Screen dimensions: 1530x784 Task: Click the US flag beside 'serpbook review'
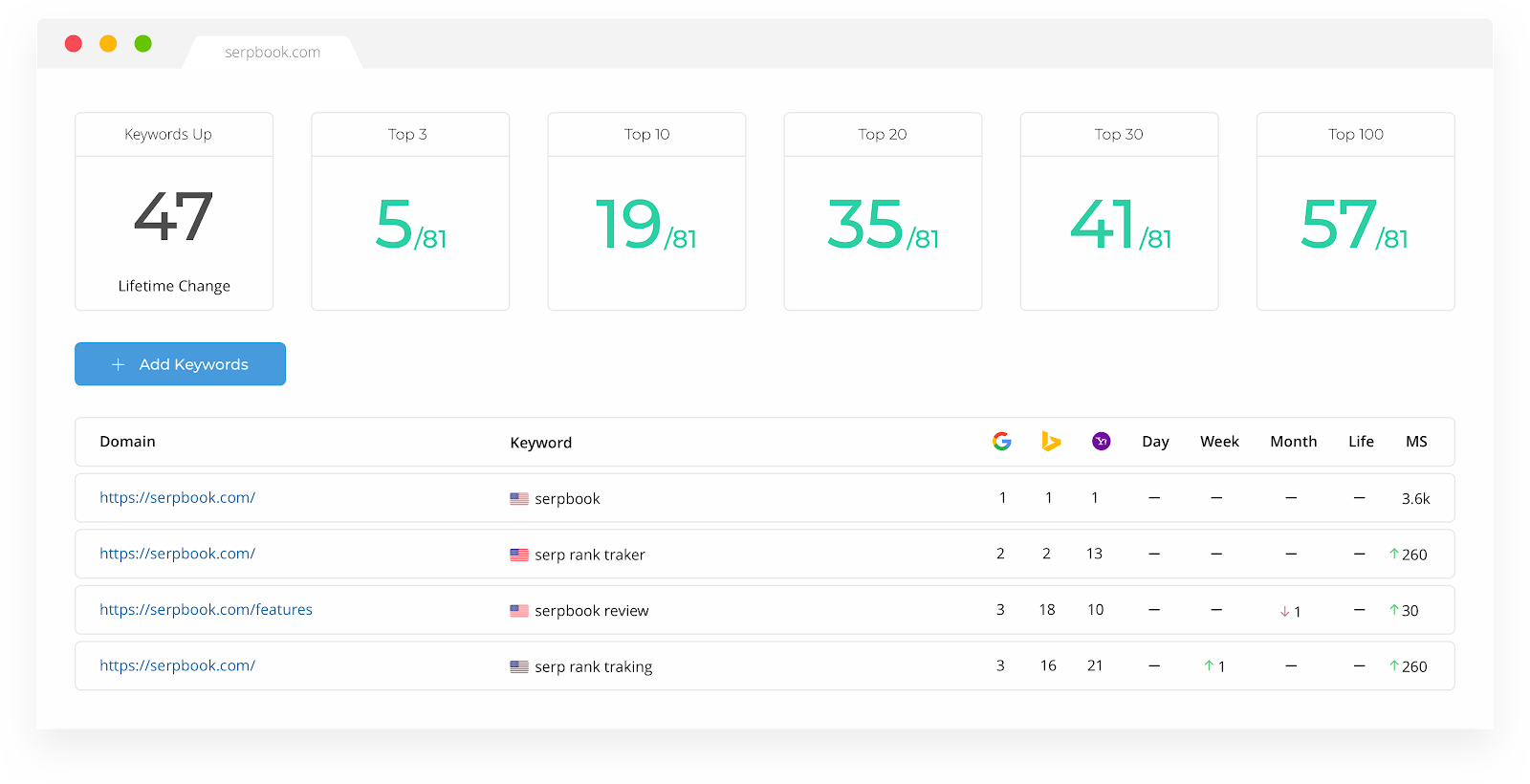(519, 611)
